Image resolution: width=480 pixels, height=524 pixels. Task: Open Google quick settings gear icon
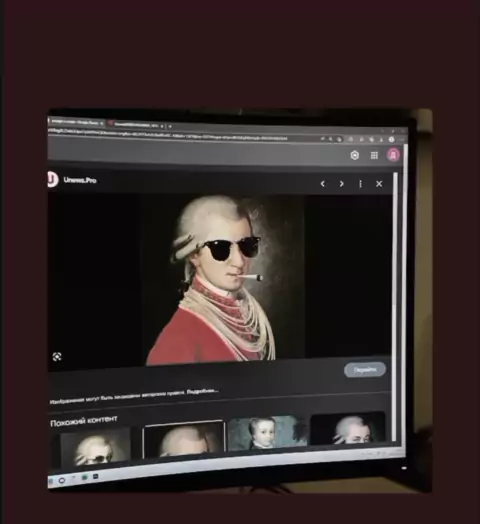(355, 155)
